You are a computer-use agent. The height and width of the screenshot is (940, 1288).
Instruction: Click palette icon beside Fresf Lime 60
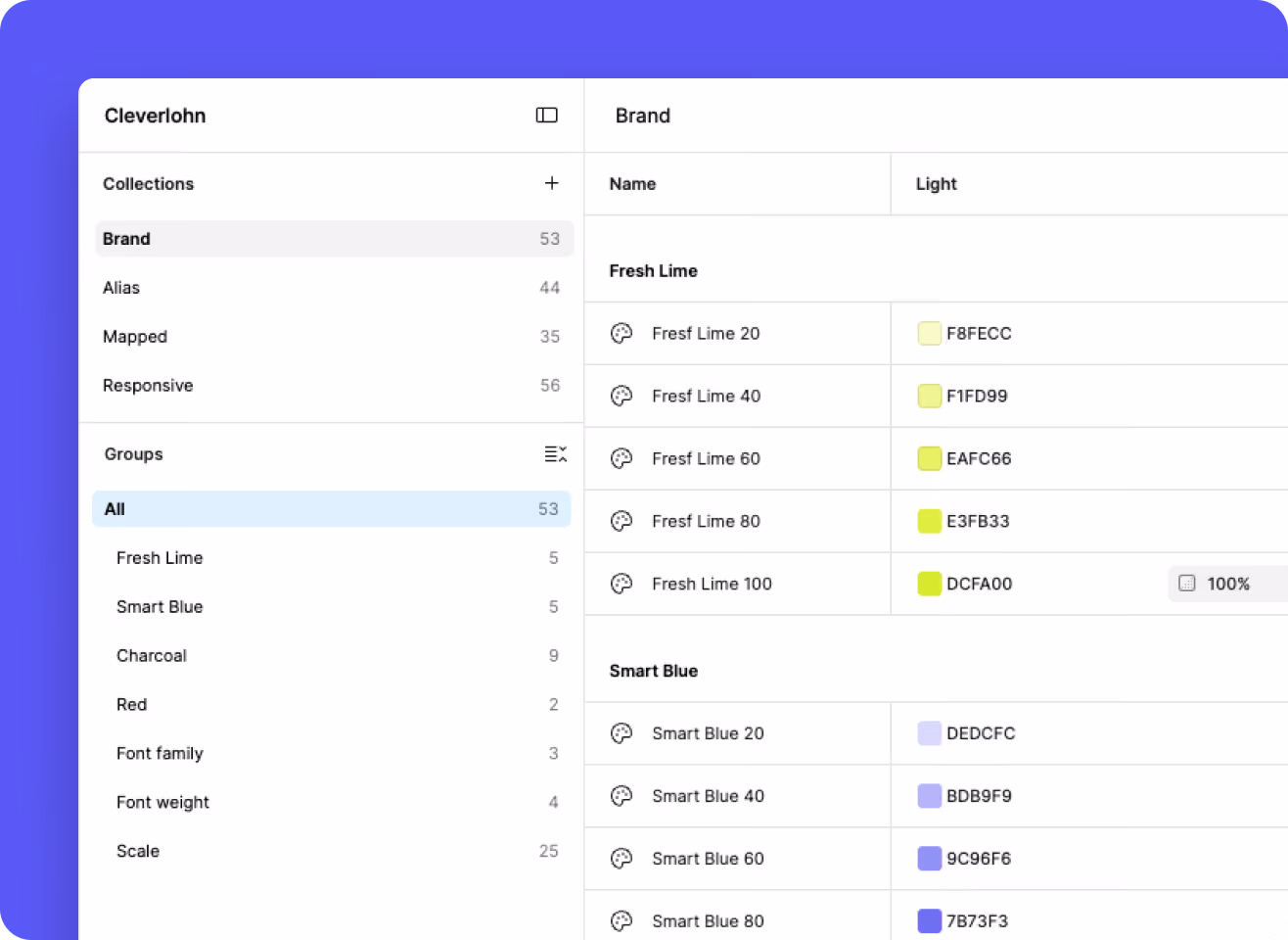(x=621, y=459)
